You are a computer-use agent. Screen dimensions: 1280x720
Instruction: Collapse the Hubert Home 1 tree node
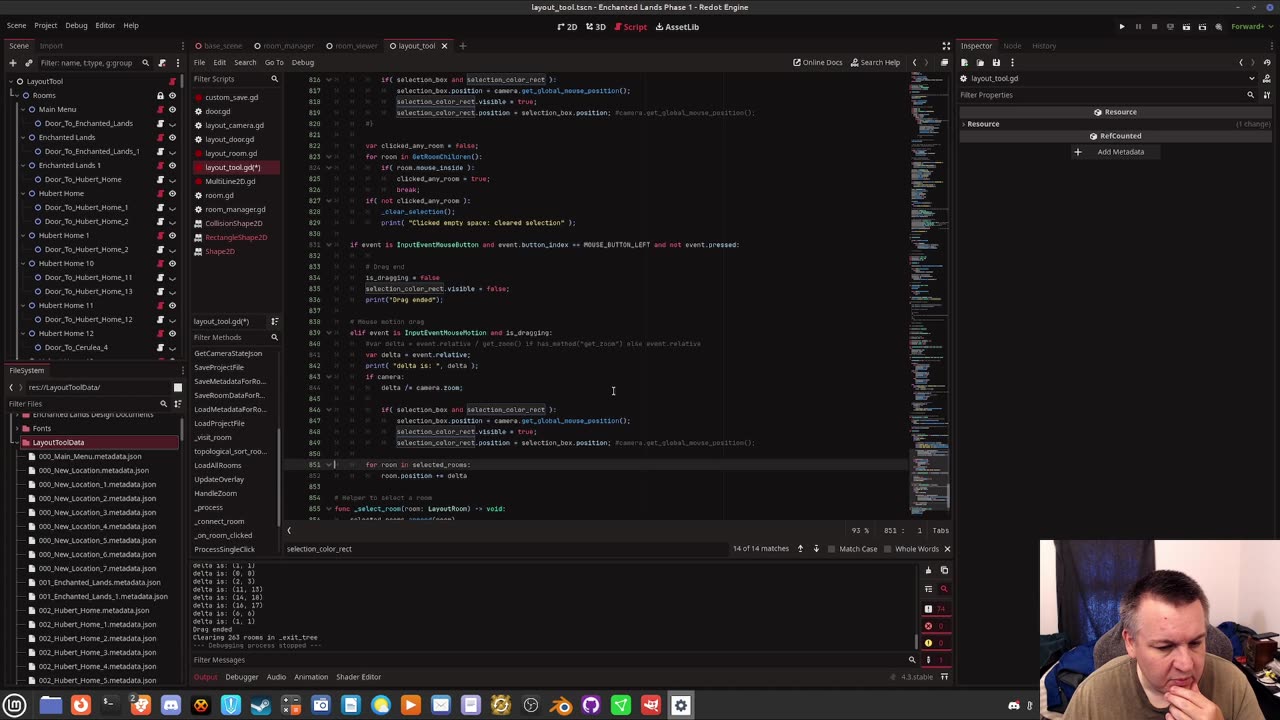(x=21, y=235)
